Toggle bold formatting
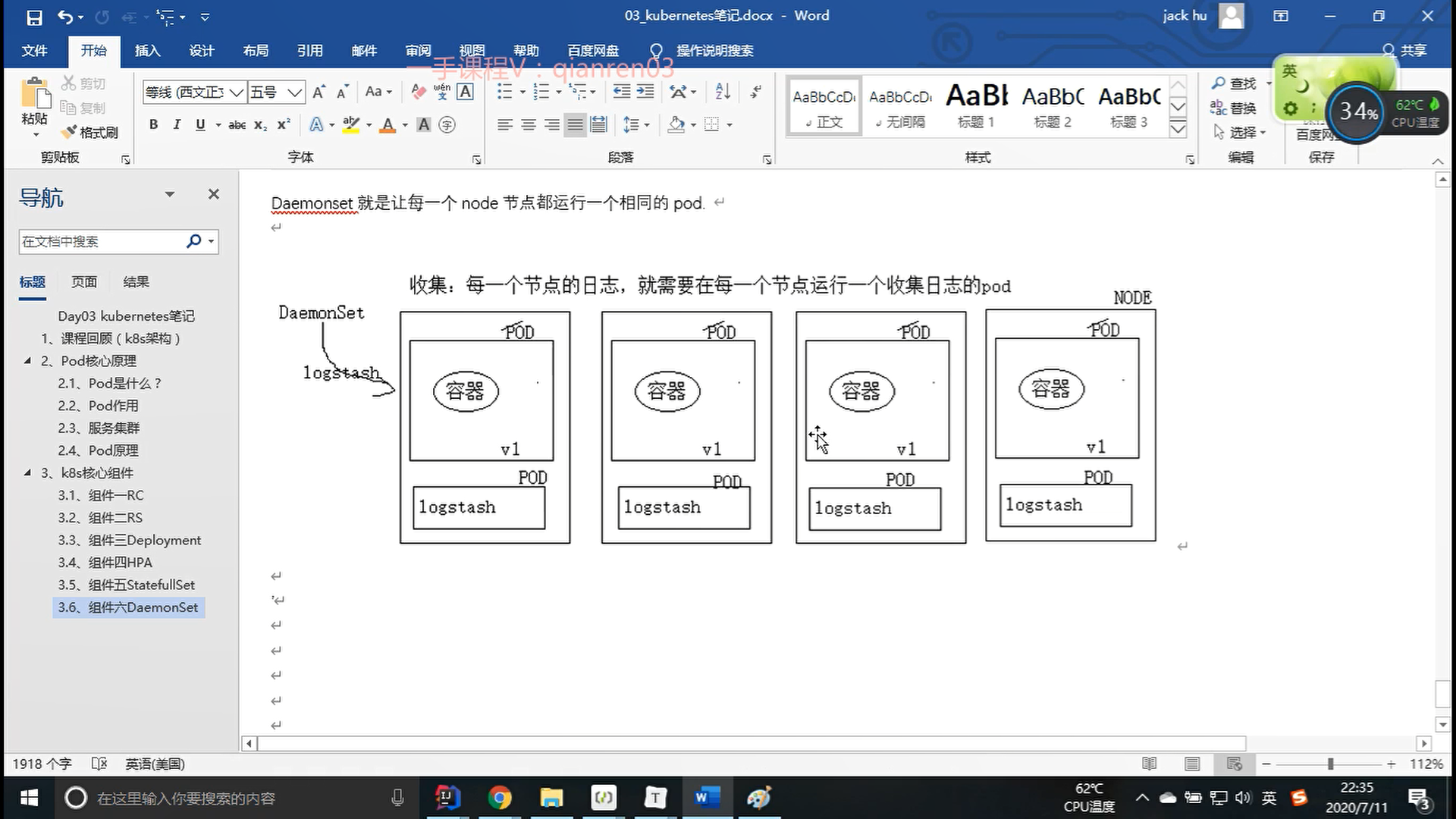Screen dimensions: 1456x819 (153, 124)
